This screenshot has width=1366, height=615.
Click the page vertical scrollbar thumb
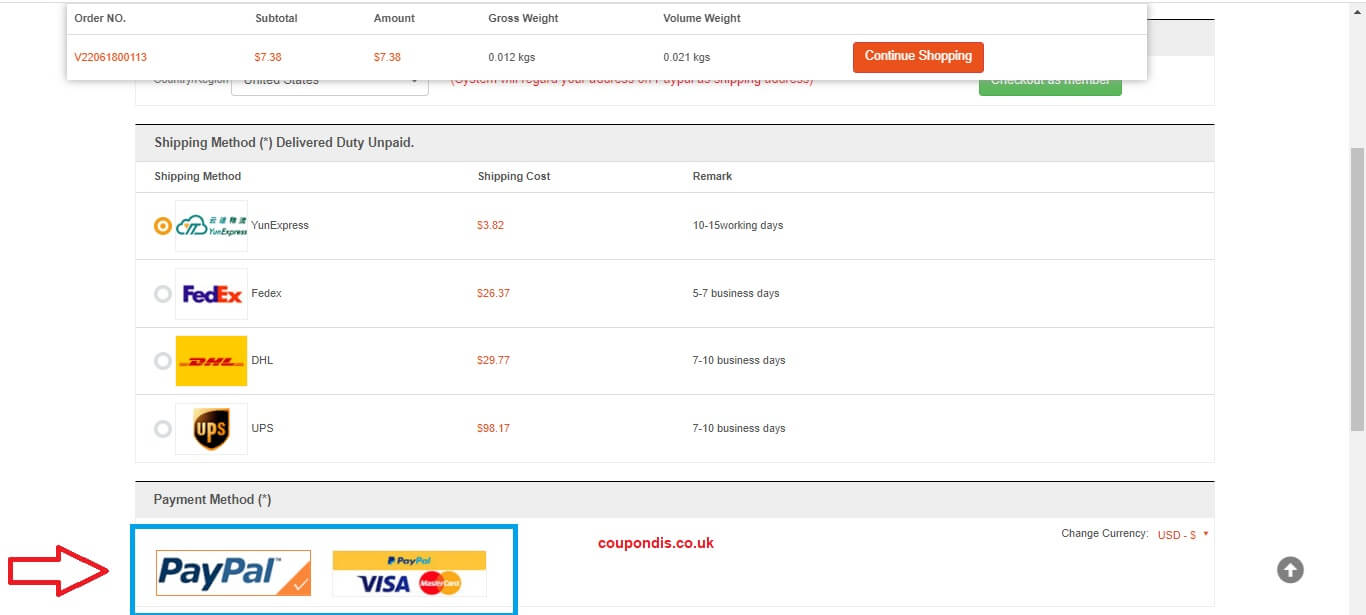click(x=1357, y=290)
